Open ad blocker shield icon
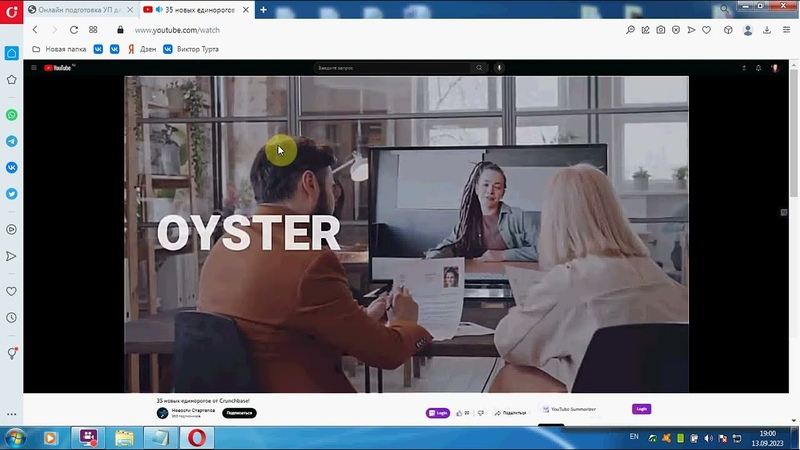This screenshot has height=450, width=800. [676, 30]
